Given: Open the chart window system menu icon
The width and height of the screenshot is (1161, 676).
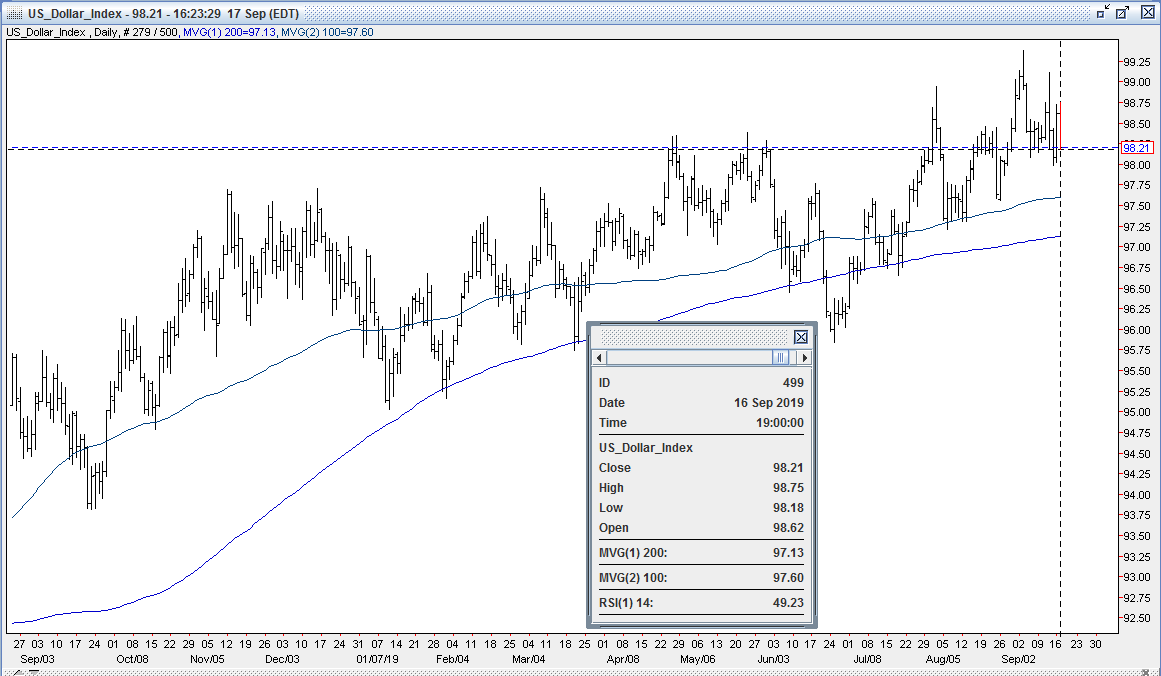Looking at the screenshot, I should pos(15,13).
